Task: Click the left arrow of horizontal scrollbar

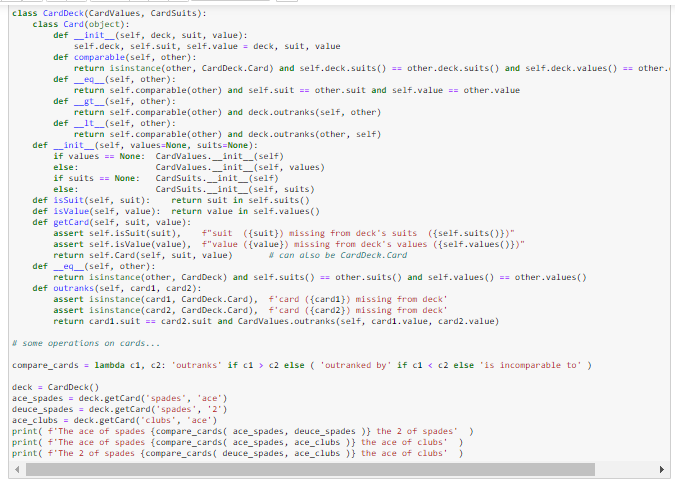Action: 17,470
